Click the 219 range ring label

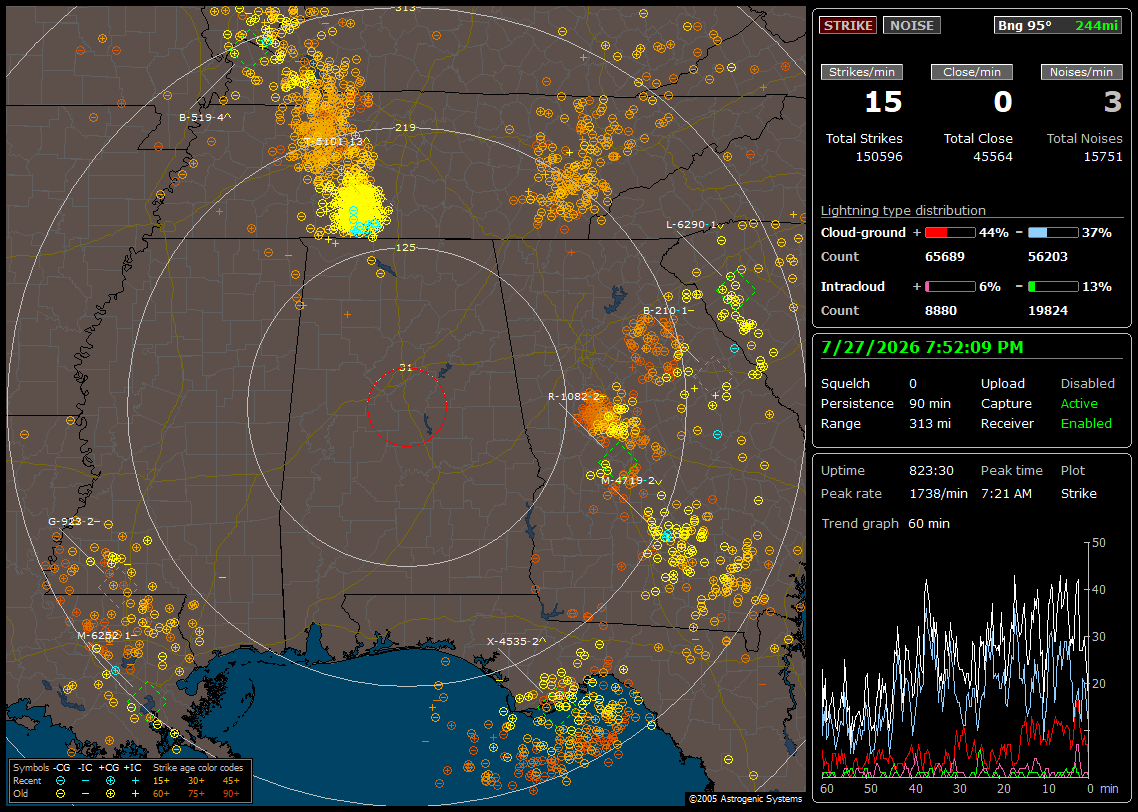(x=406, y=128)
